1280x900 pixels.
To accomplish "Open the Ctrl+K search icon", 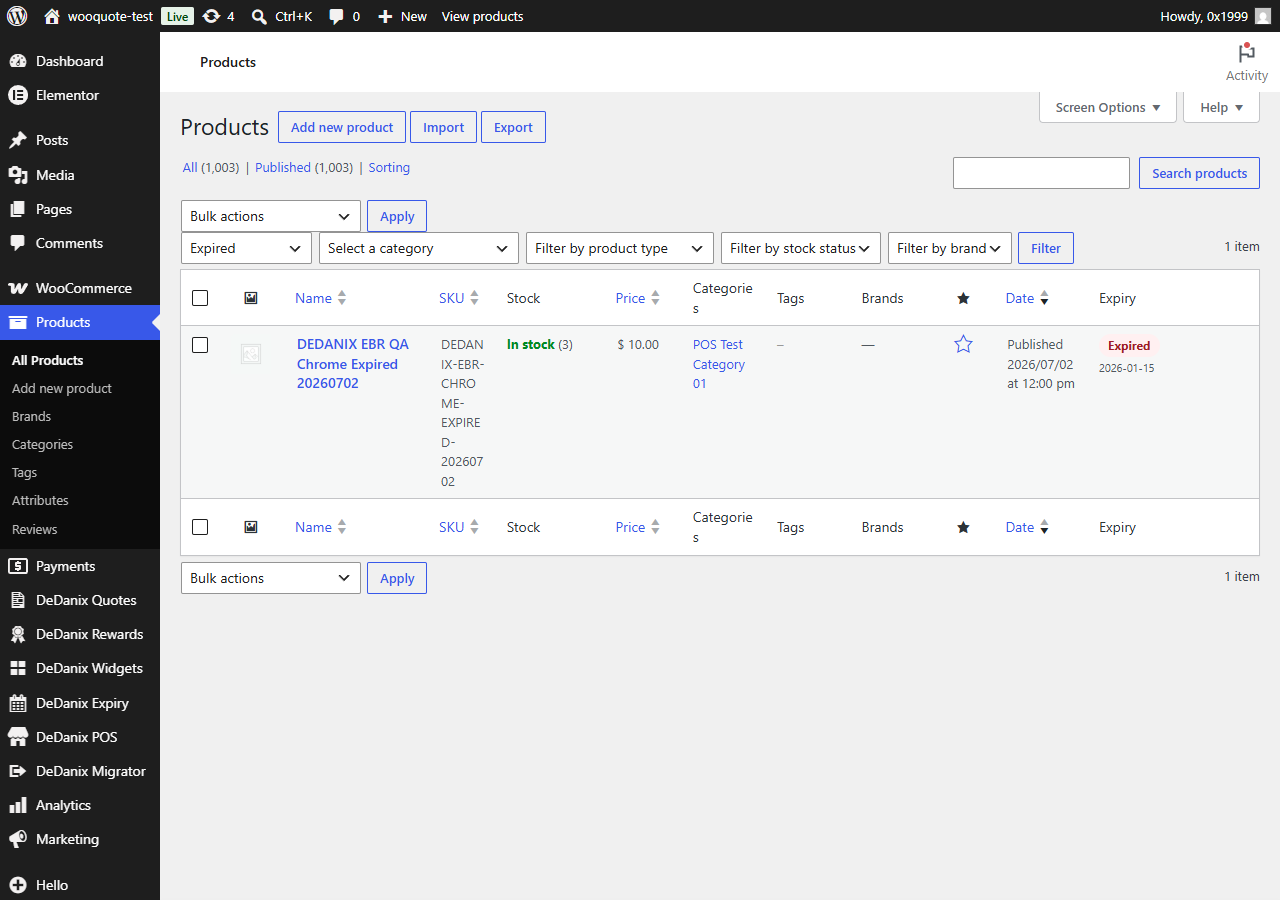I will [x=259, y=16].
